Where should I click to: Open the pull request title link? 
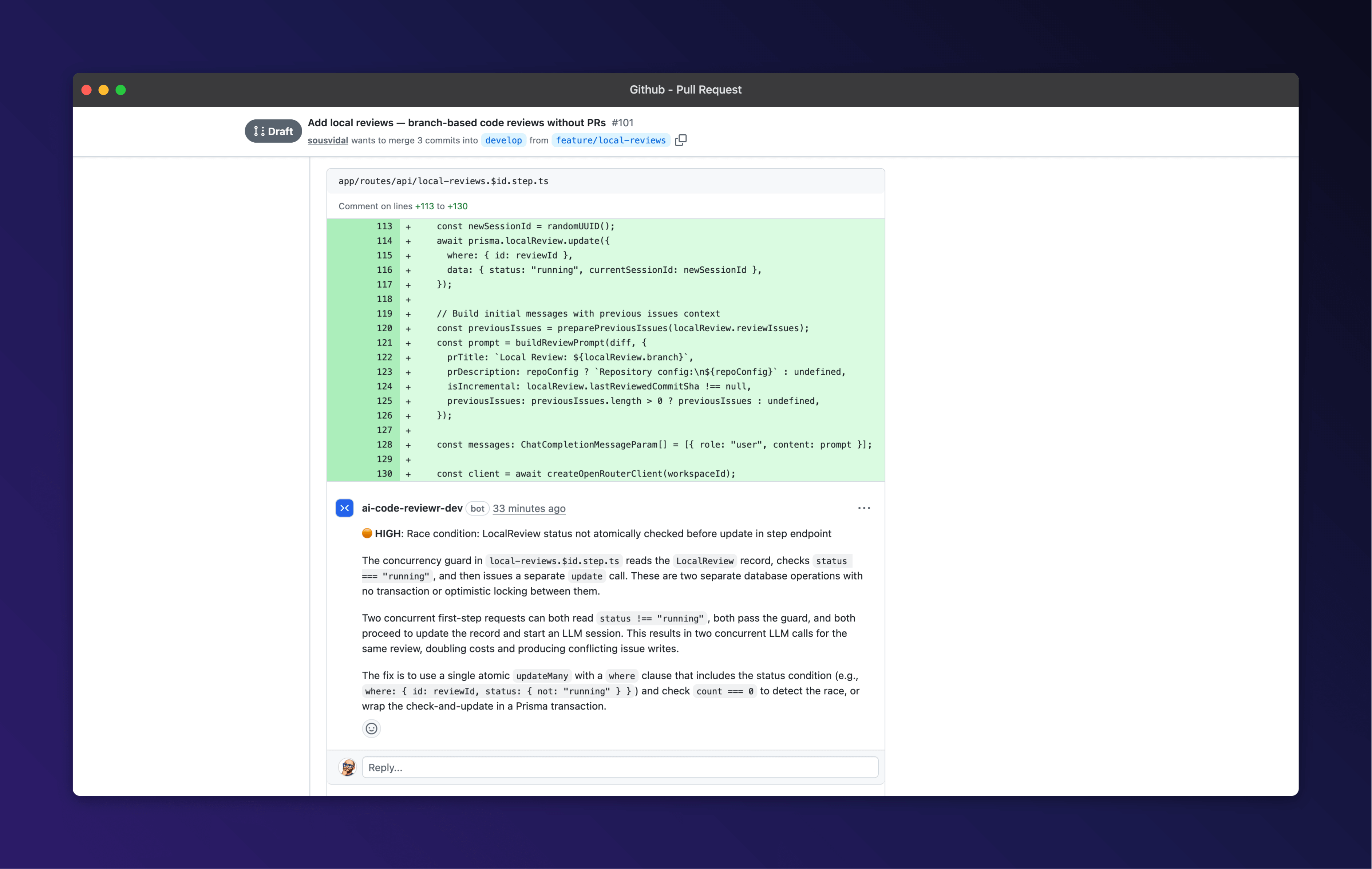tap(456, 122)
